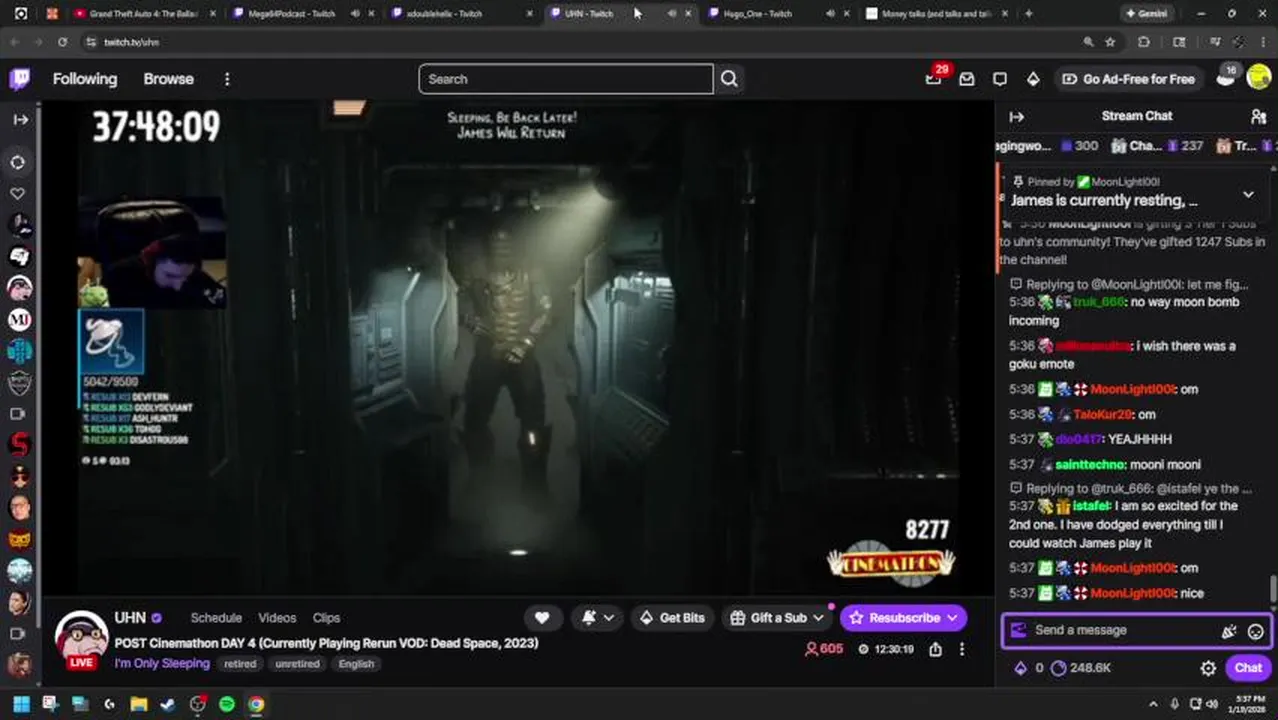This screenshot has width=1278, height=720.
Task: Open a new browser tab
Action: click(1028, 14)
